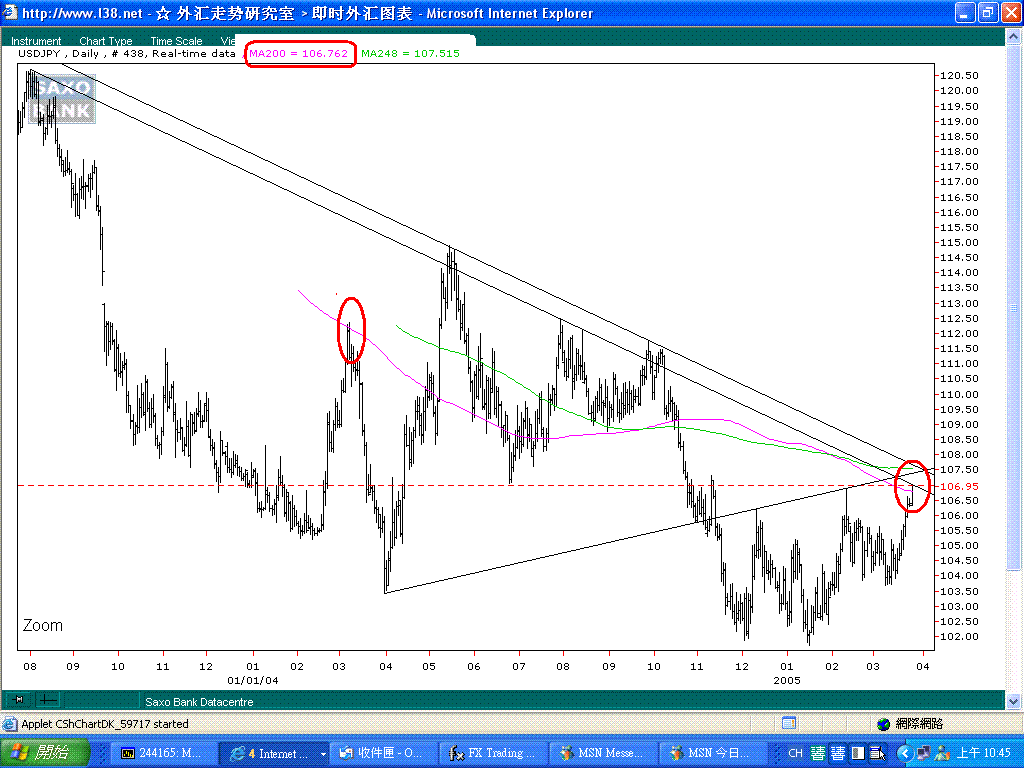Open the MSN Today taskbar window
The width and height of the screenshot is (1024, 768).
[712, 753]
